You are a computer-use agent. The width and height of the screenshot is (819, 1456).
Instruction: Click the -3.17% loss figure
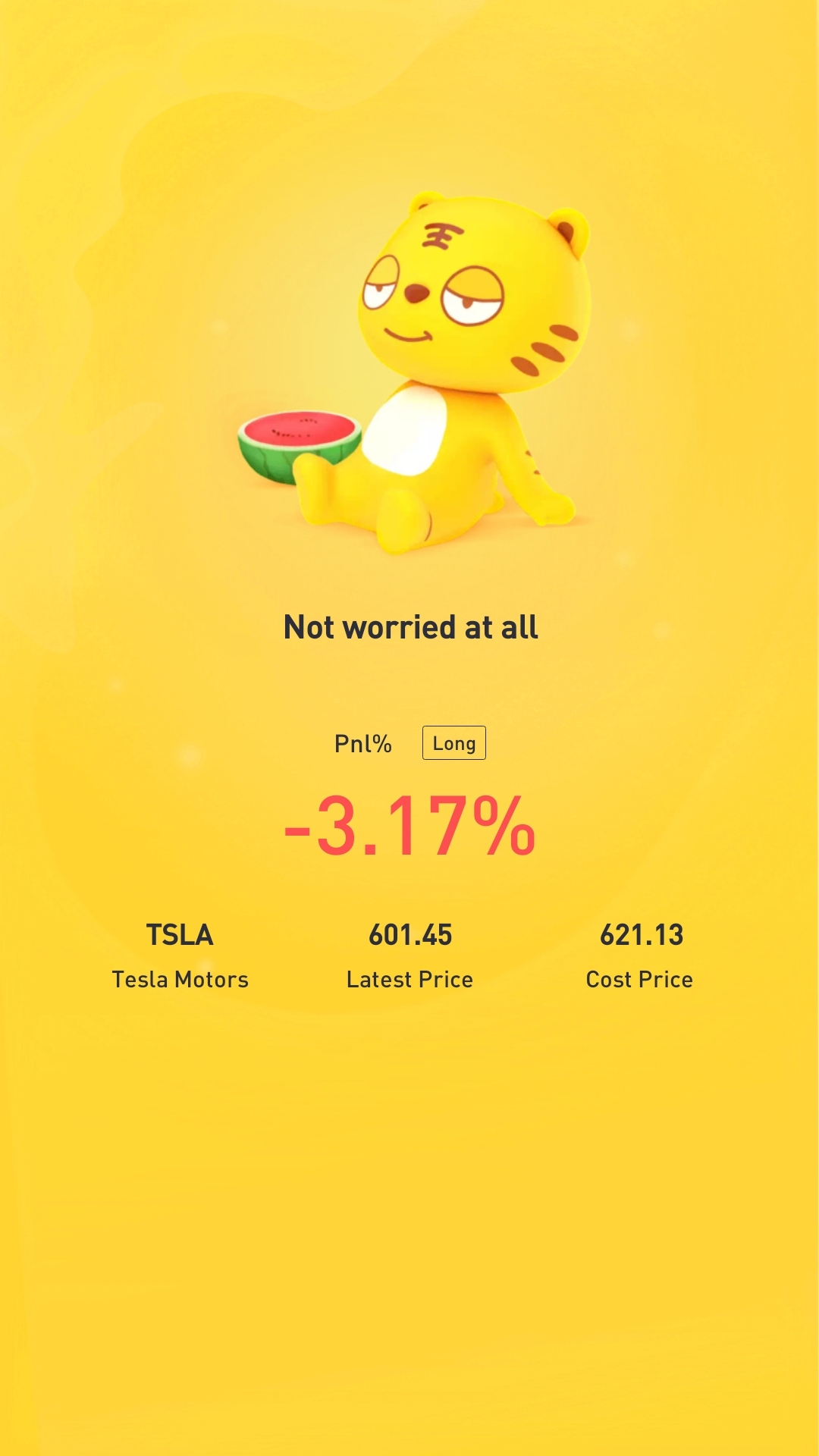click(410, 827)
